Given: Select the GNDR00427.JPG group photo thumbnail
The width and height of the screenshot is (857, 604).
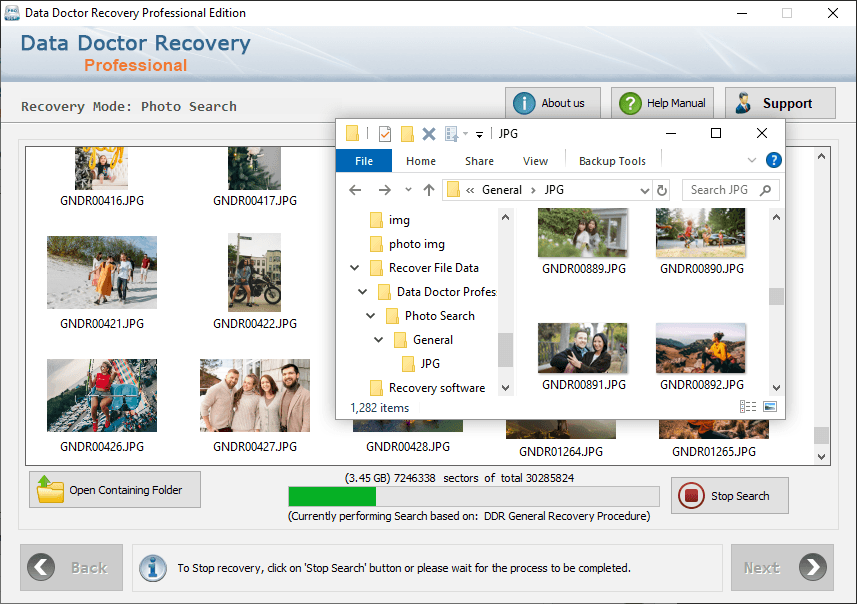Looking at the screenshot, I should tap(255, 395).
